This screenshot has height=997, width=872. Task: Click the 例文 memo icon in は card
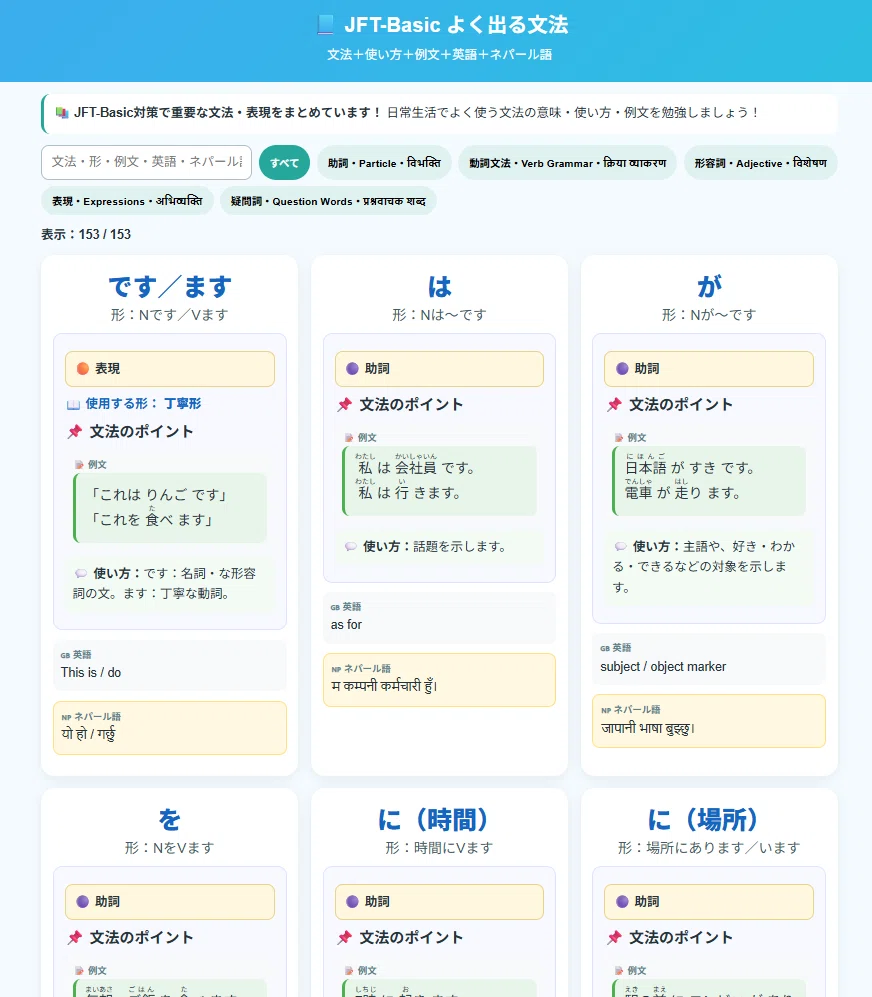click(x=349, y=437)
